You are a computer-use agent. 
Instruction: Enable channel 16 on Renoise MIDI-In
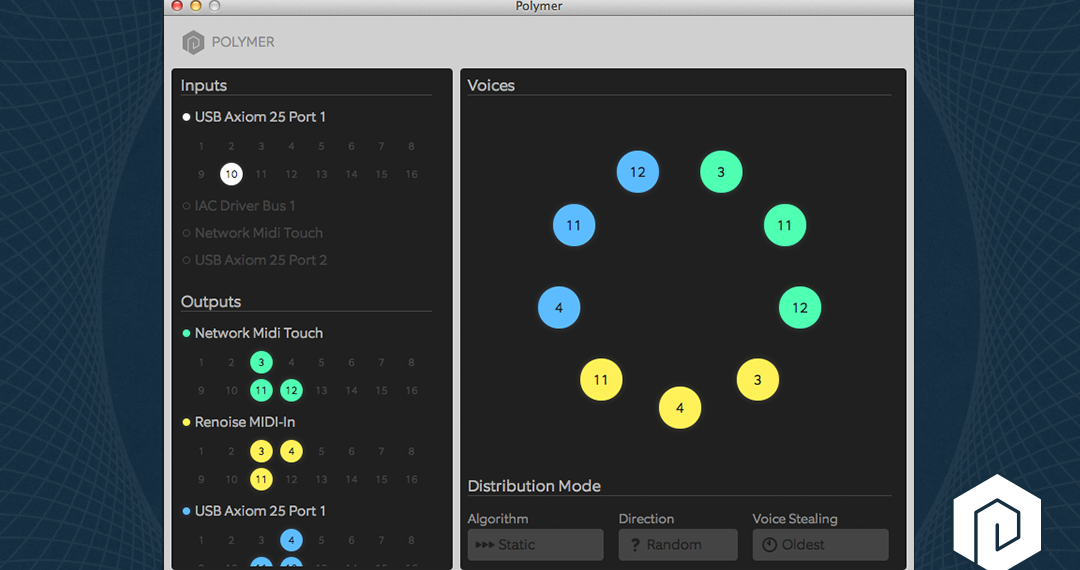[411, 479]
